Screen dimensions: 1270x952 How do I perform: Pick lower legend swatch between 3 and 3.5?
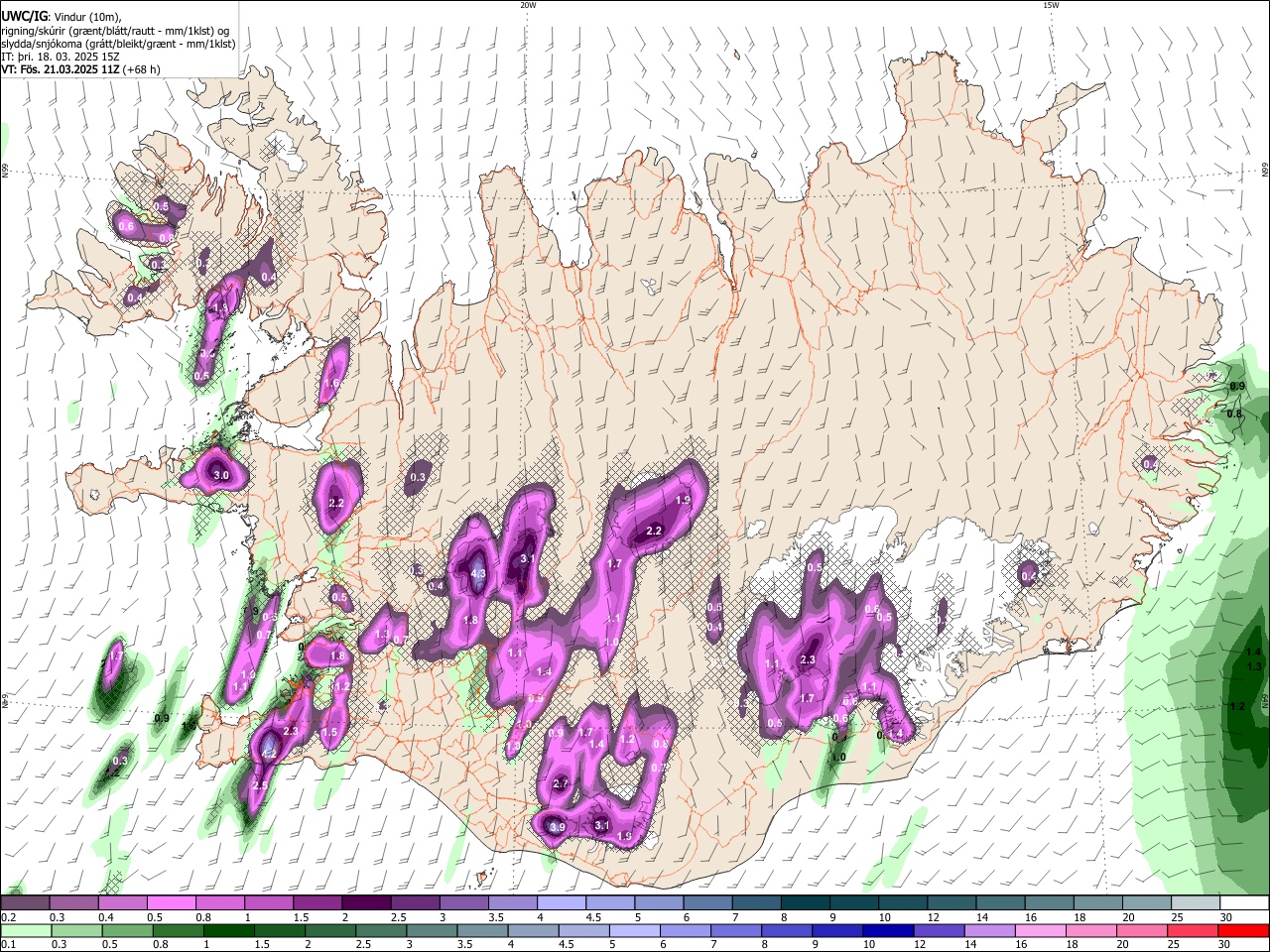[432, 931]
